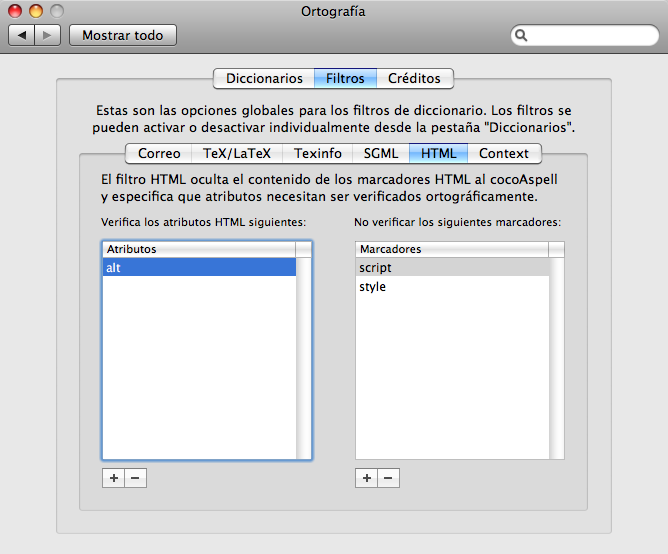The width and height of the screenshot is (668, 554).
Task: Open the SGML filter tab
Action: click(381, 153)
